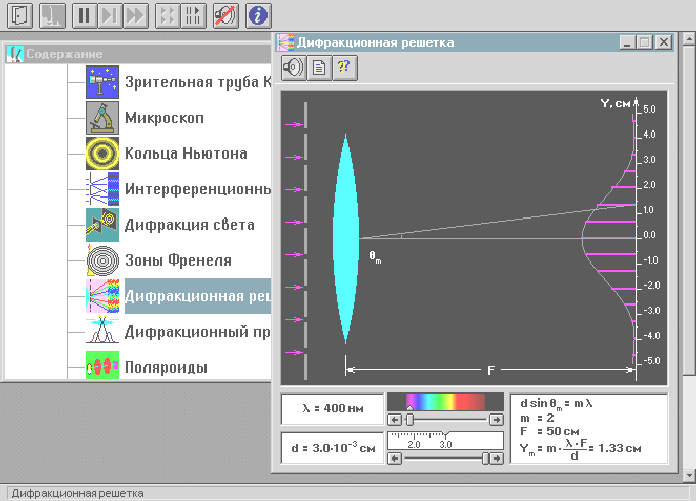Select the Кольца Ньютона rings icon
The height and width of the screenshot is (501, 696).
pyautogui.click(x=103, y=154)
